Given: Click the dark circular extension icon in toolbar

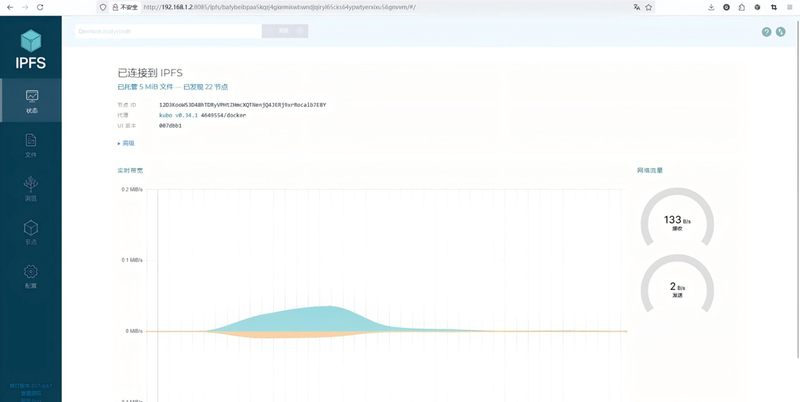Looking at the screenshot, I should click(x=727, y=7).
